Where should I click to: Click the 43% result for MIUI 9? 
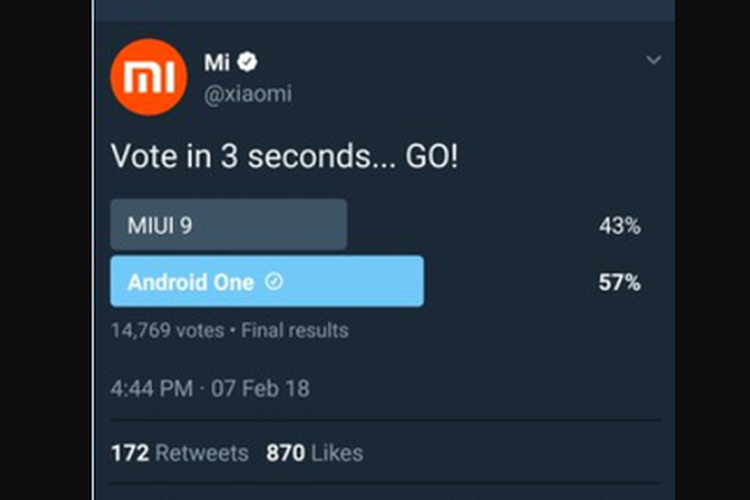click(619, 226)
